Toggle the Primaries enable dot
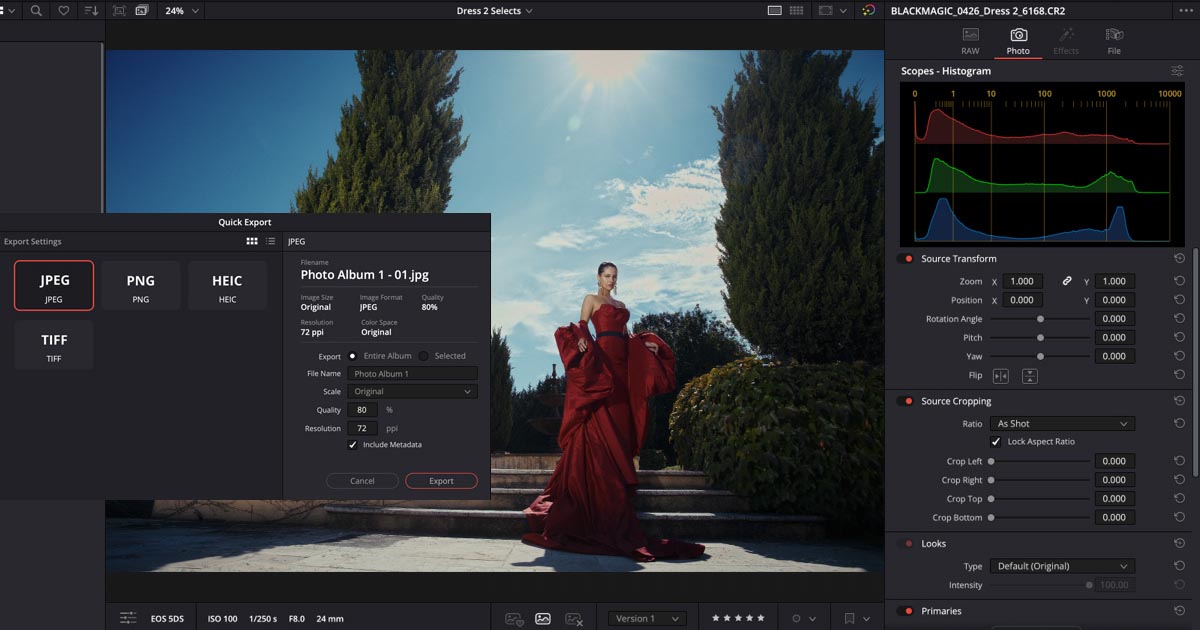 click(908, 611)
